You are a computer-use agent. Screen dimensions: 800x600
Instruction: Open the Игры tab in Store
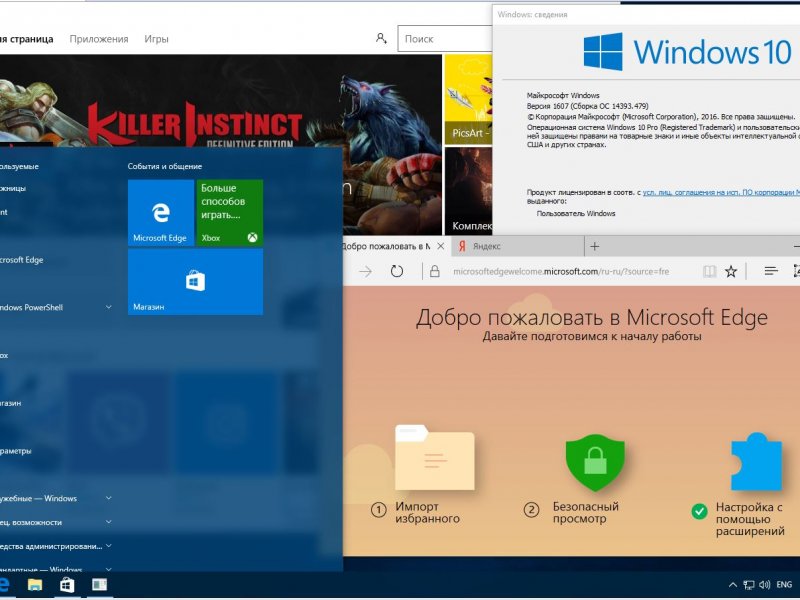pyautogui.click(x=156, y=39)
